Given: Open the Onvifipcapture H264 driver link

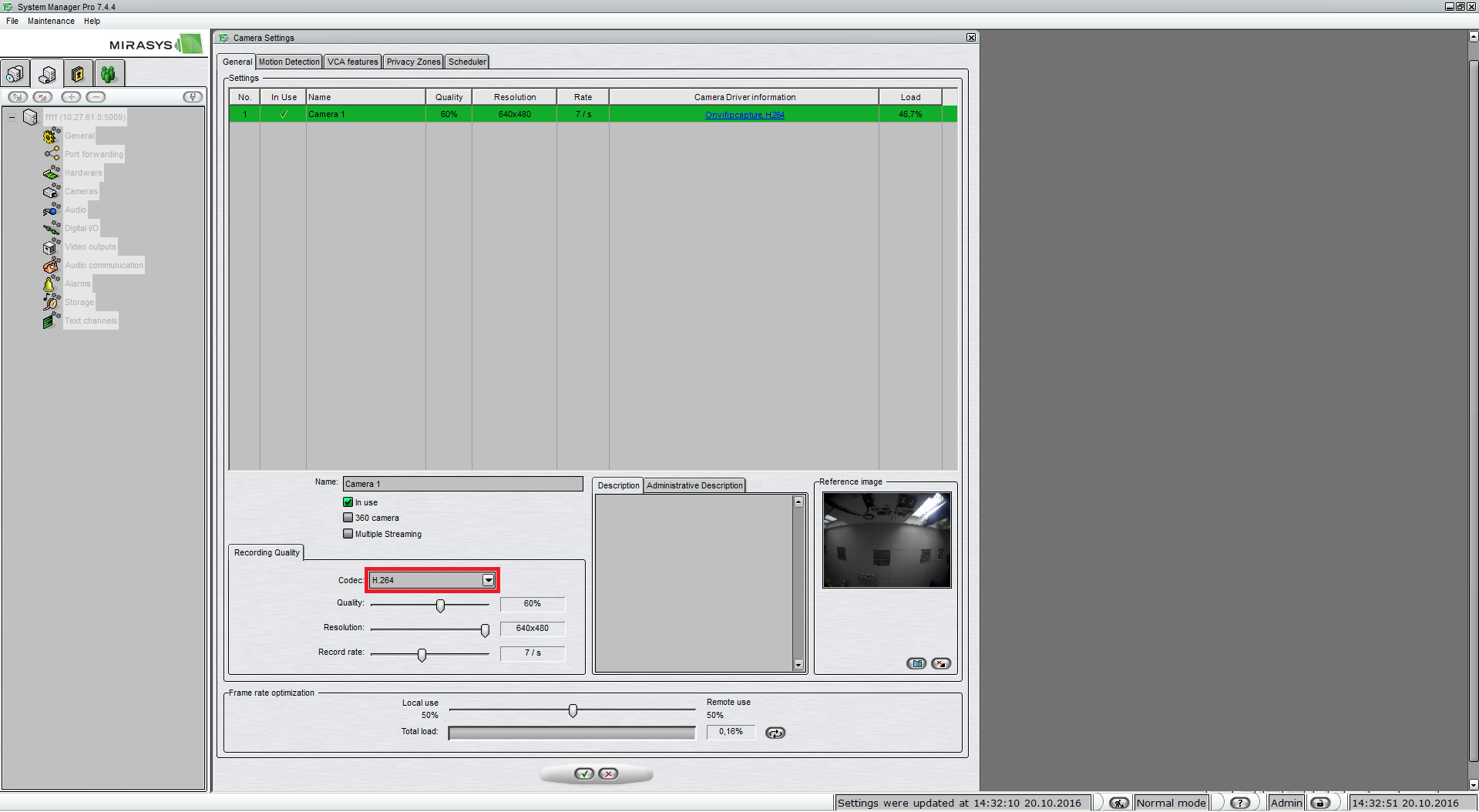Looking at the screenshot, I should click(745, 115).
